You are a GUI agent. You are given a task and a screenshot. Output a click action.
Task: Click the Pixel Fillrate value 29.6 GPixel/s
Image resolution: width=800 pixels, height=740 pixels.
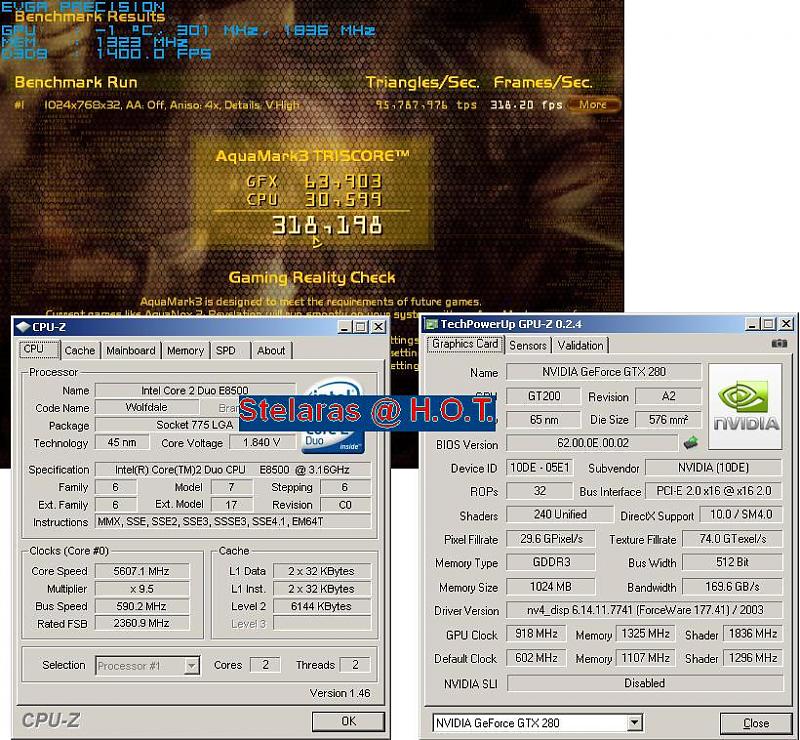click(x=551, y=539)
